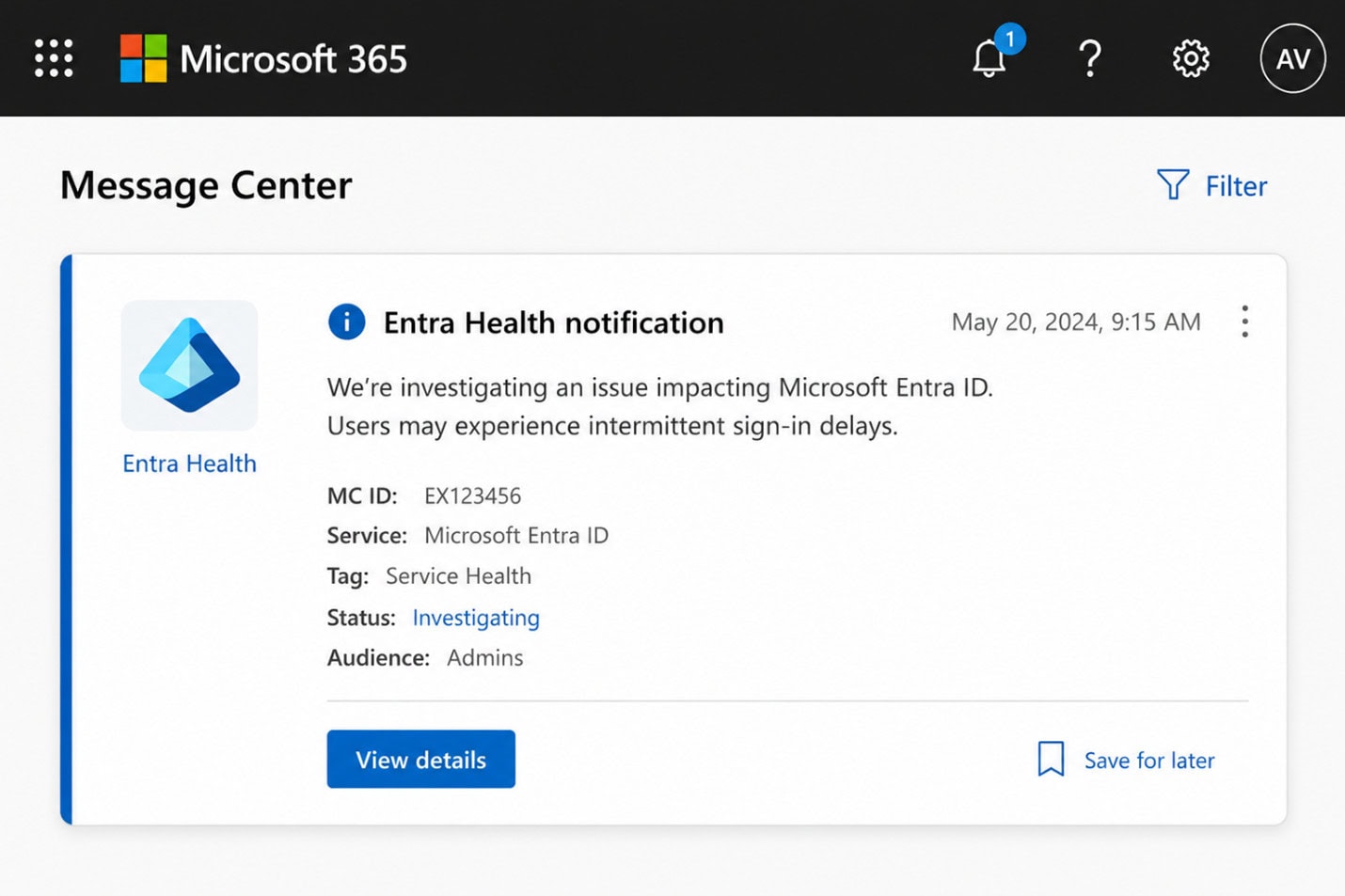Viewport: 1345px width, 896px height.
Task: Open the Filter options
Action: (1212, 185)
